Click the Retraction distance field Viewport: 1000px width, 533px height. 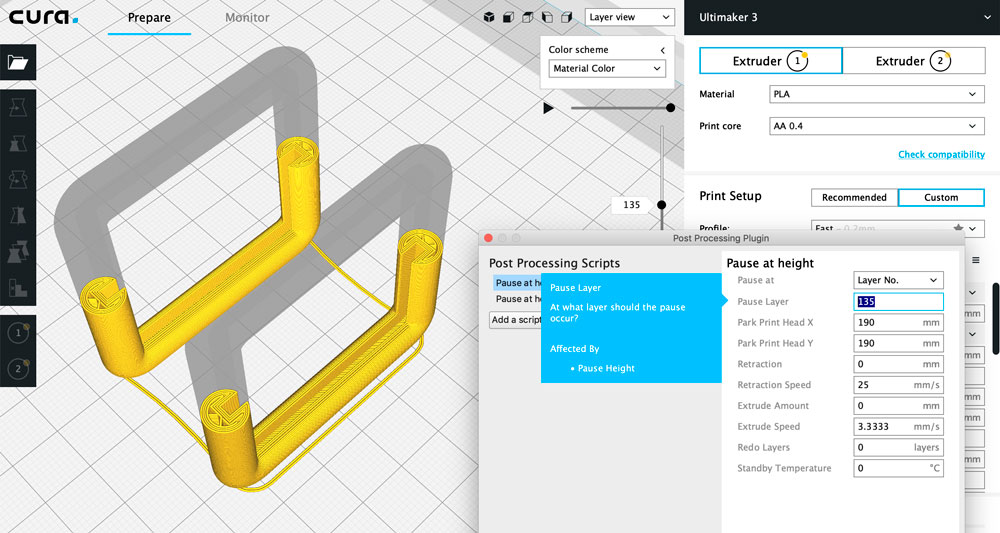click(x=898, y=364)
